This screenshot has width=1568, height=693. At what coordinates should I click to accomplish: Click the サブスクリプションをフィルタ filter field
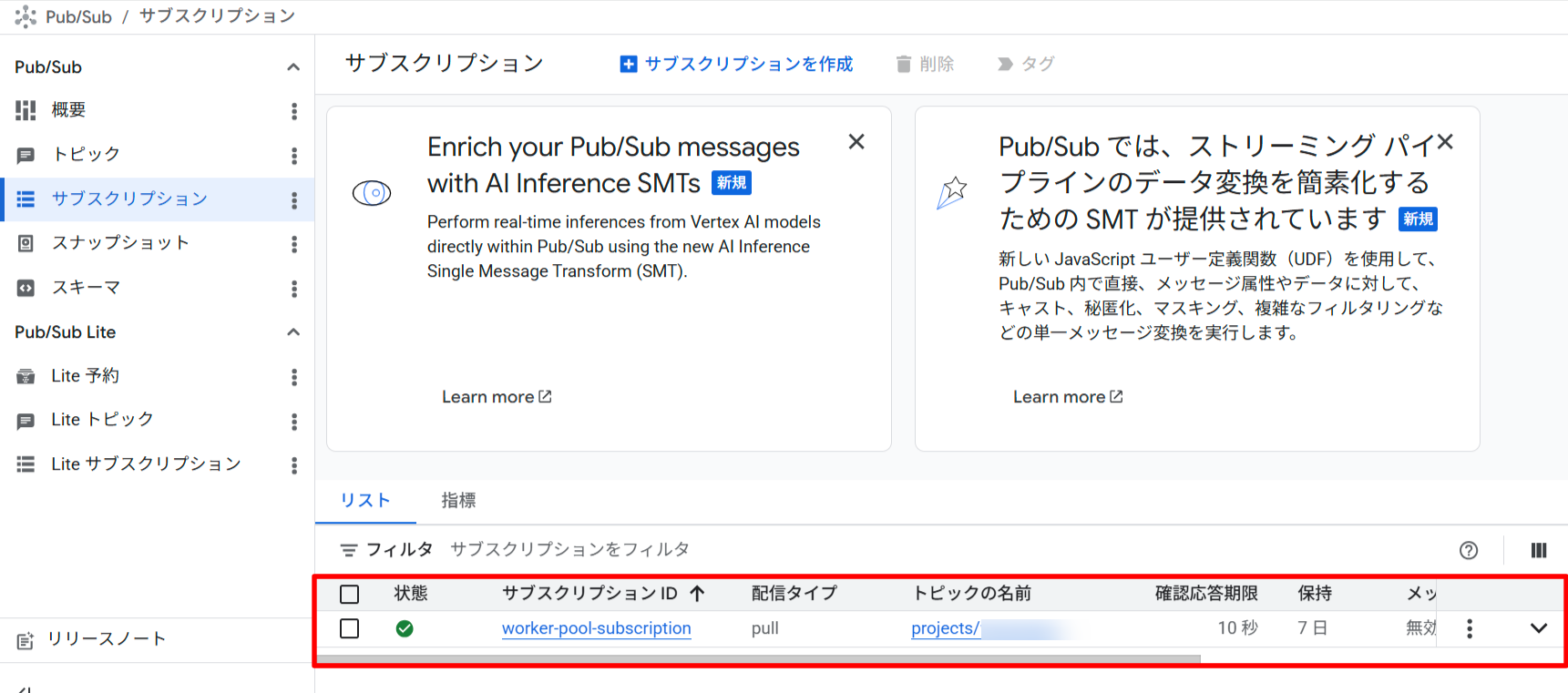(x=569, y=549)
